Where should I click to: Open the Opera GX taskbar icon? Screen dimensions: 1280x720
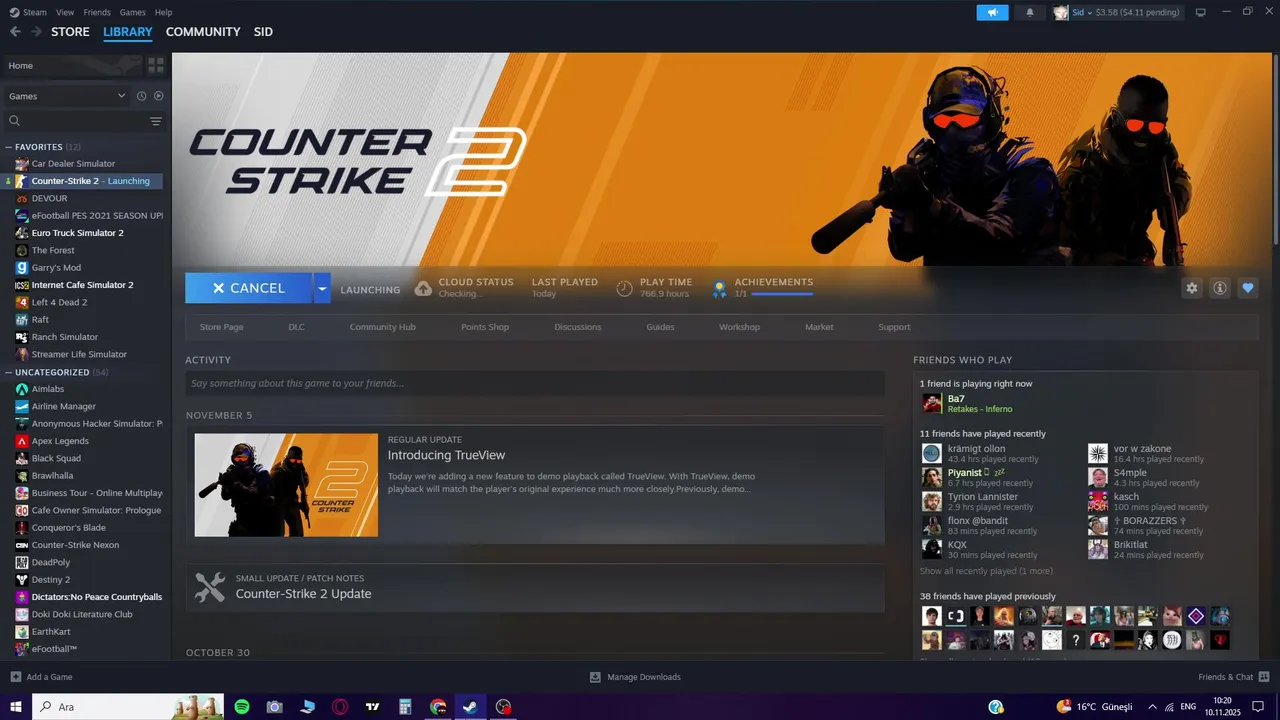(x=340, y=707)
